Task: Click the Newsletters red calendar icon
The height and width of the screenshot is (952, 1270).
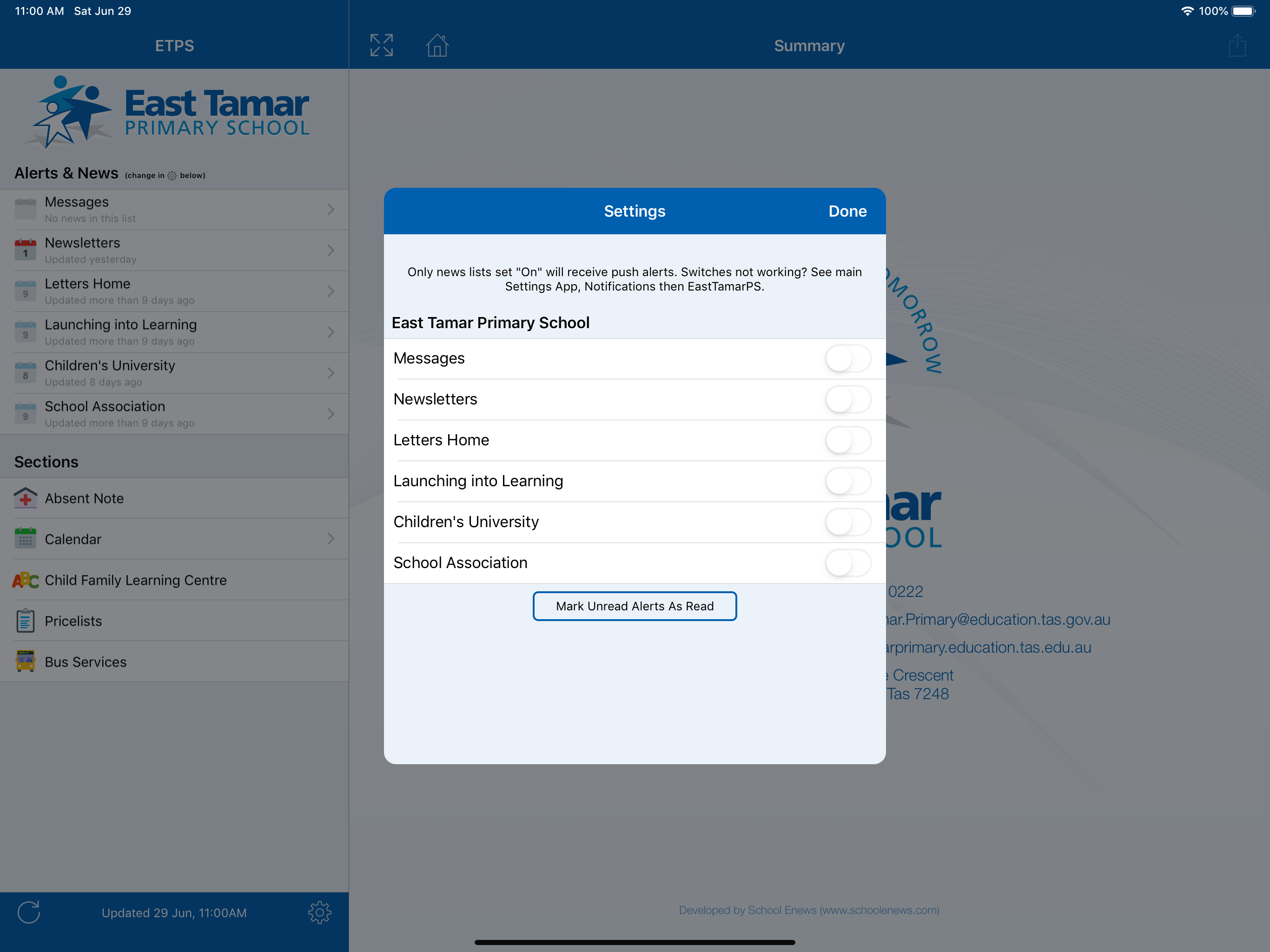Action: 25,250
